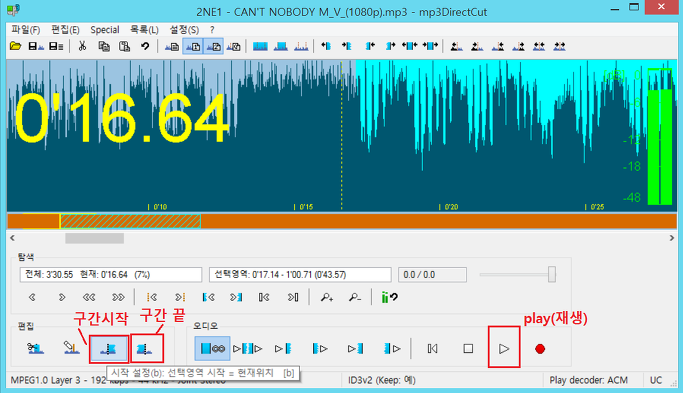Play around the selection preview button
Image resolution: width=683 pixels, height=393 pixels.
pyautogui.click(x=247, y=349)
